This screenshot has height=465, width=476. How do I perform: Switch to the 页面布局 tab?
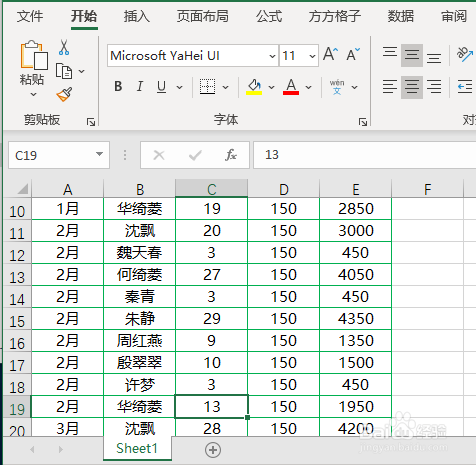point(203,16)
